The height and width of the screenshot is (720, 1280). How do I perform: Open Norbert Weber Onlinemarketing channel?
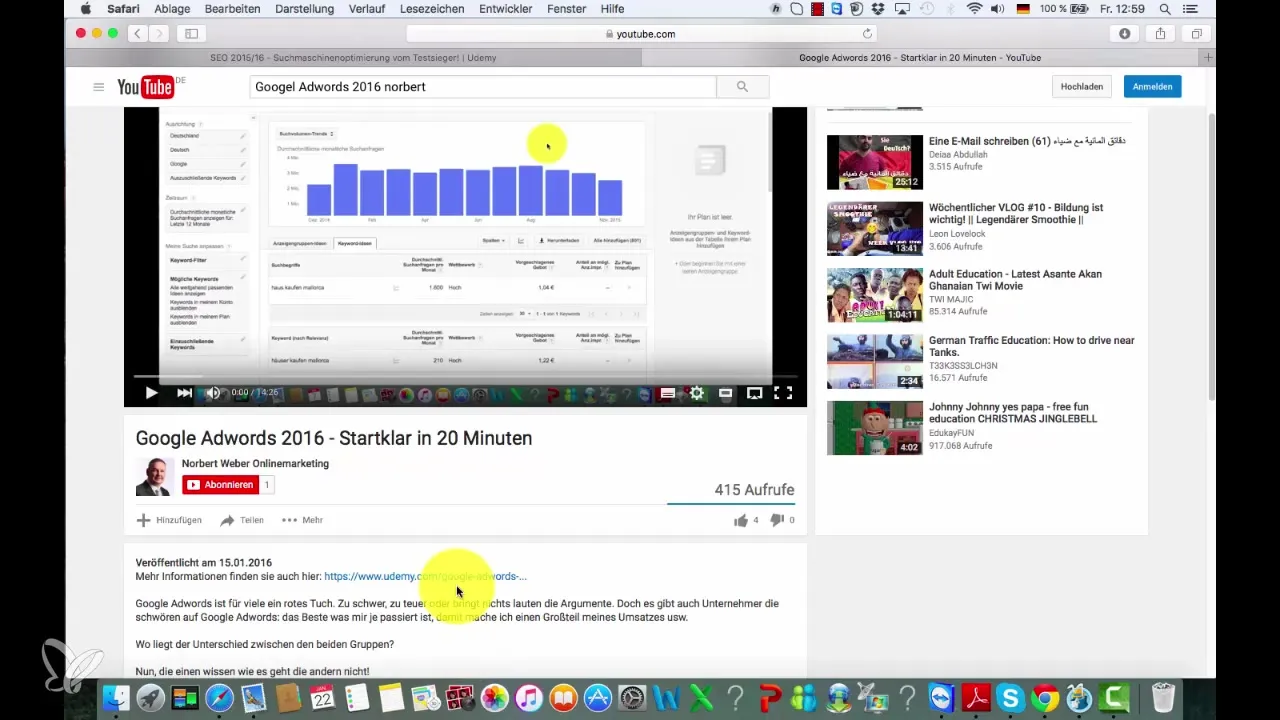[255, 464]
